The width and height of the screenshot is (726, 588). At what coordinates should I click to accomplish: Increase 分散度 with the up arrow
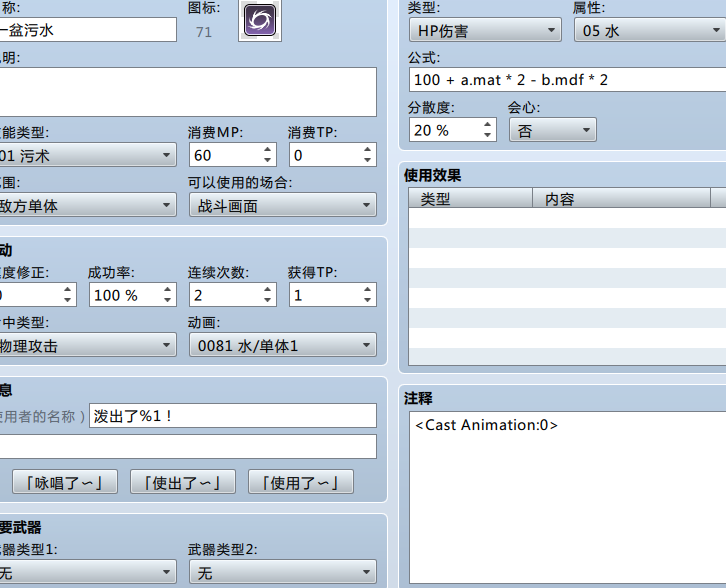(488, 125)
